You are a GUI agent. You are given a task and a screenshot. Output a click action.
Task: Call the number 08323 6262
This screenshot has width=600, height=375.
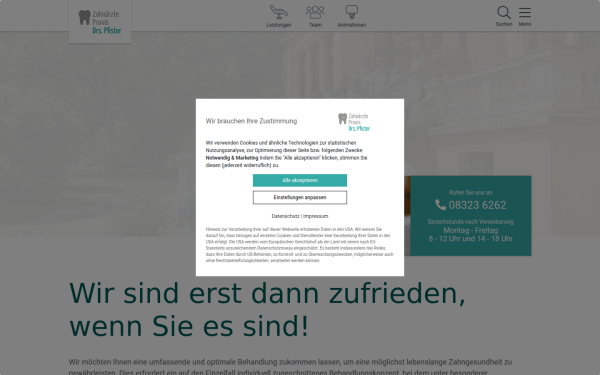(x=477, y=205)
